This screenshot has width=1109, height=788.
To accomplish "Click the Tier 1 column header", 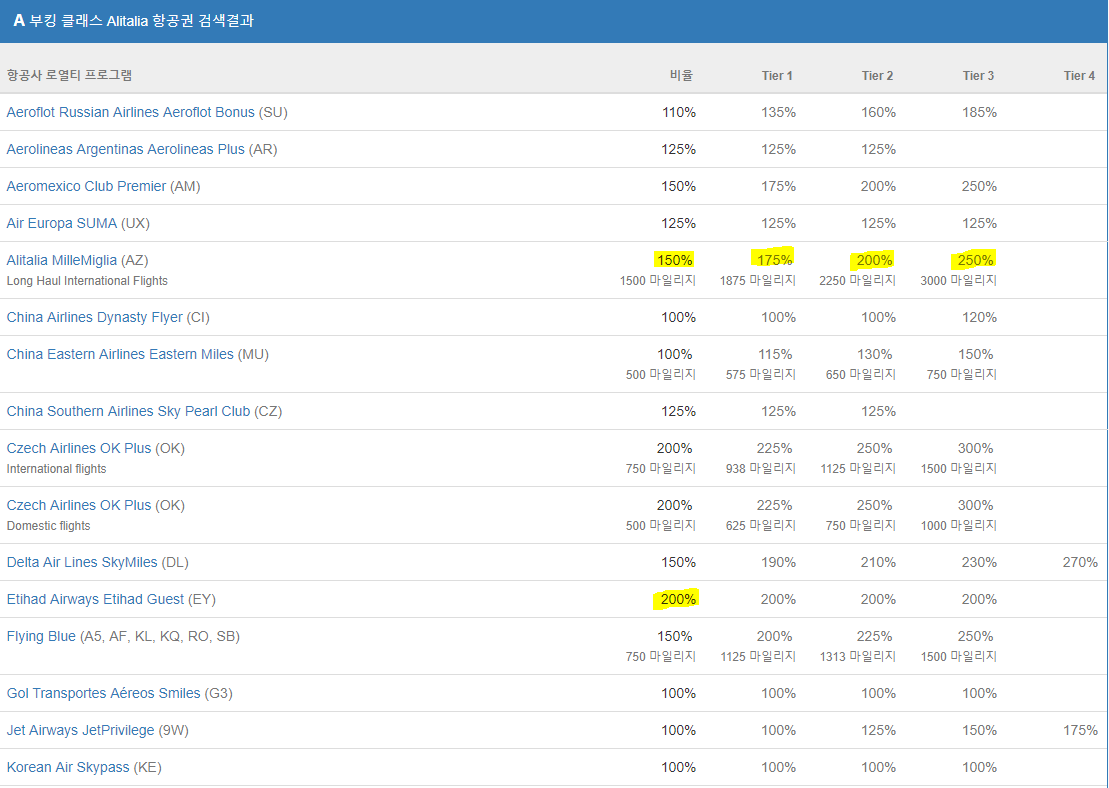I will (x=778, y=75).
